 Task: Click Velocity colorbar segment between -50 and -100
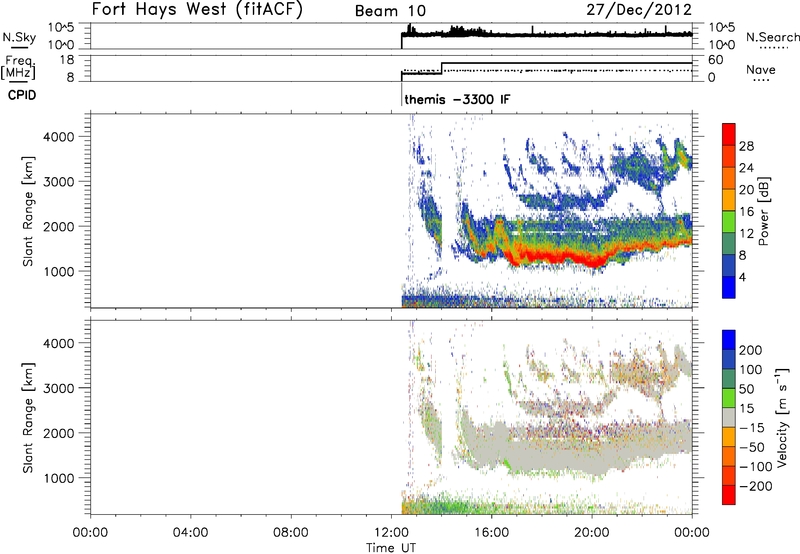click(729, 456)
